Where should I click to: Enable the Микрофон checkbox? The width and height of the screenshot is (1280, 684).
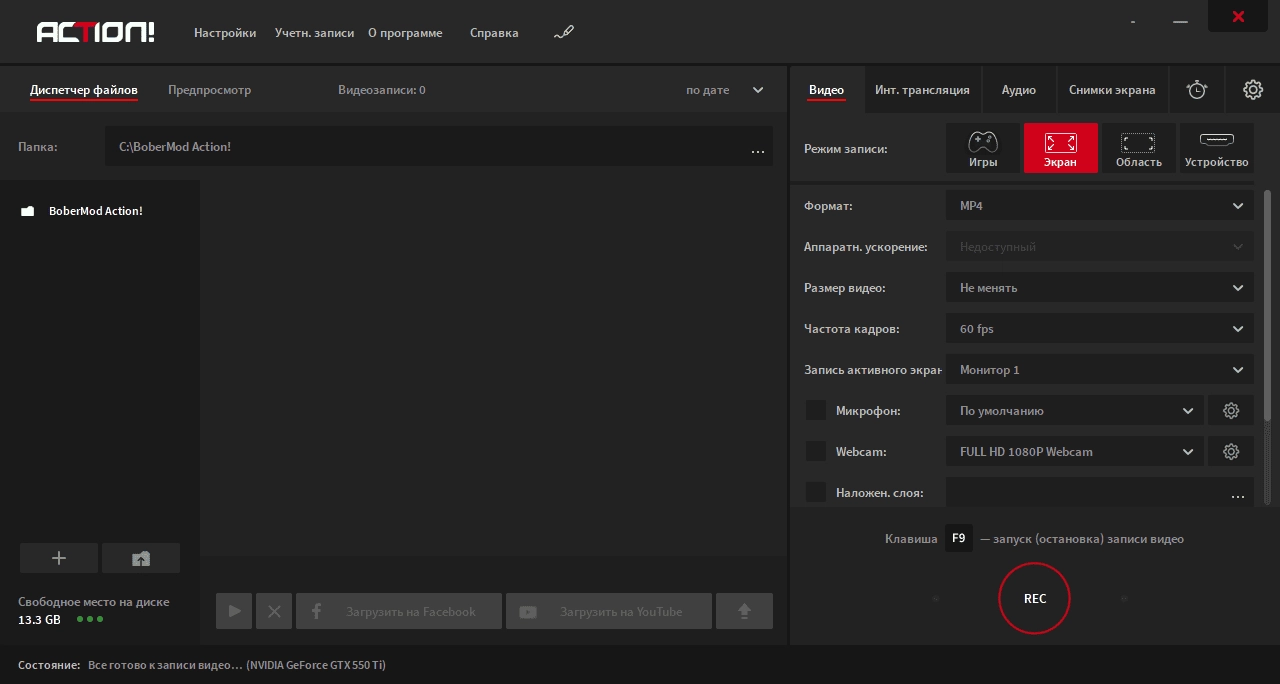[x=816, y=410]
